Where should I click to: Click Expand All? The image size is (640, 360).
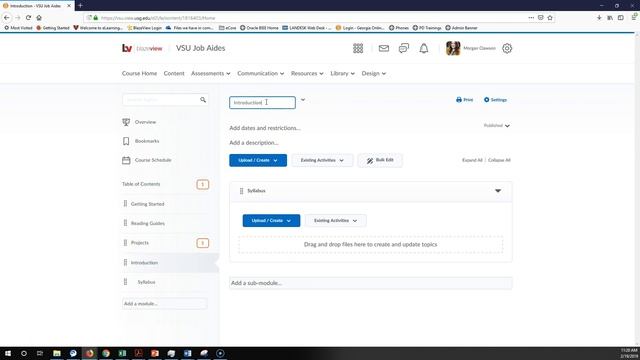(472, 160)
